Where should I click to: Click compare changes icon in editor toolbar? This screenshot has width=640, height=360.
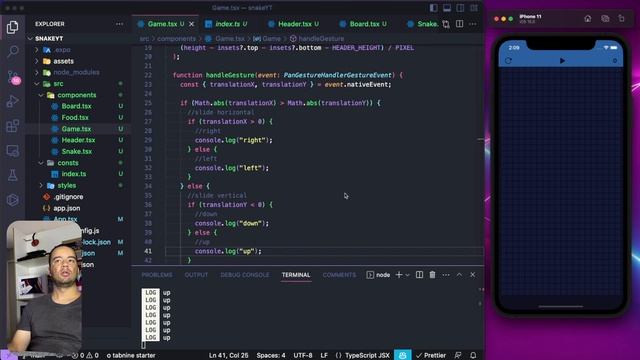coord(446,24)
